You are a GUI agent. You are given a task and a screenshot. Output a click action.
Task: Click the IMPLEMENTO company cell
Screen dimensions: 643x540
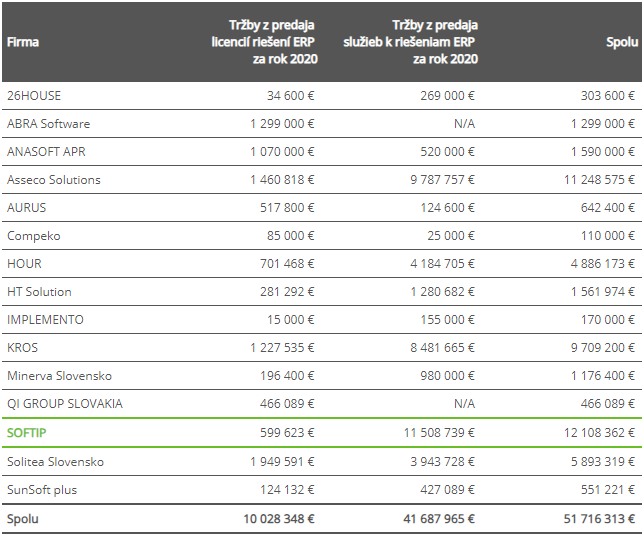click(x=45, y=320)
